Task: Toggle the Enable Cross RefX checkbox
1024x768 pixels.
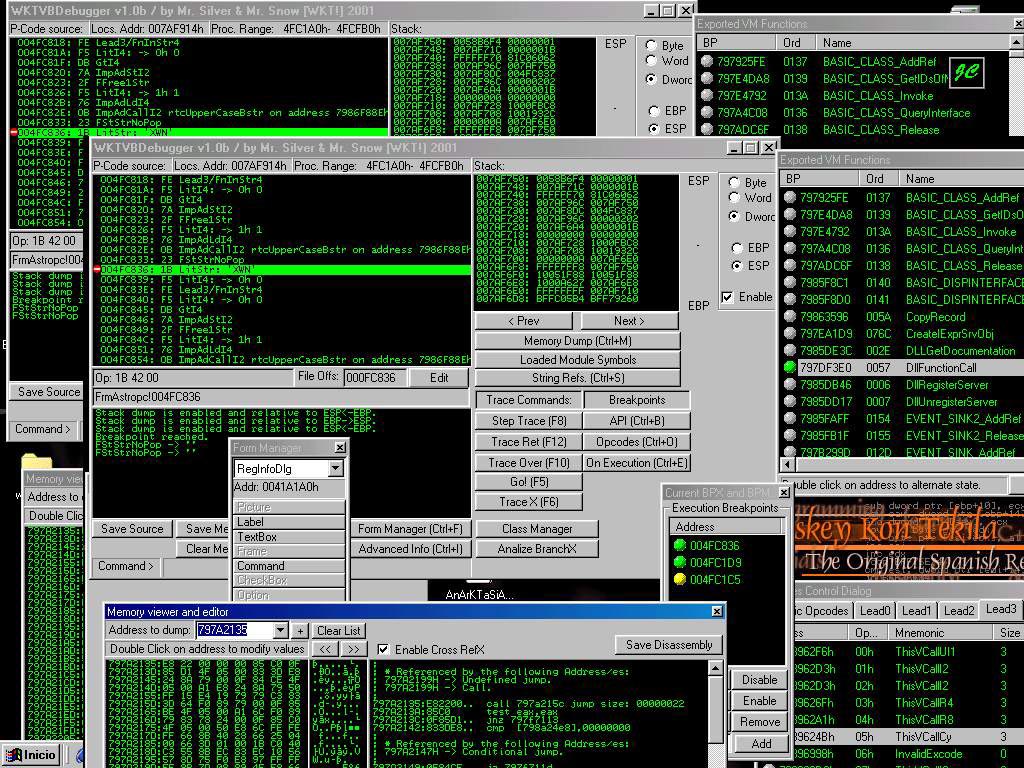Action: pos(384,650)
